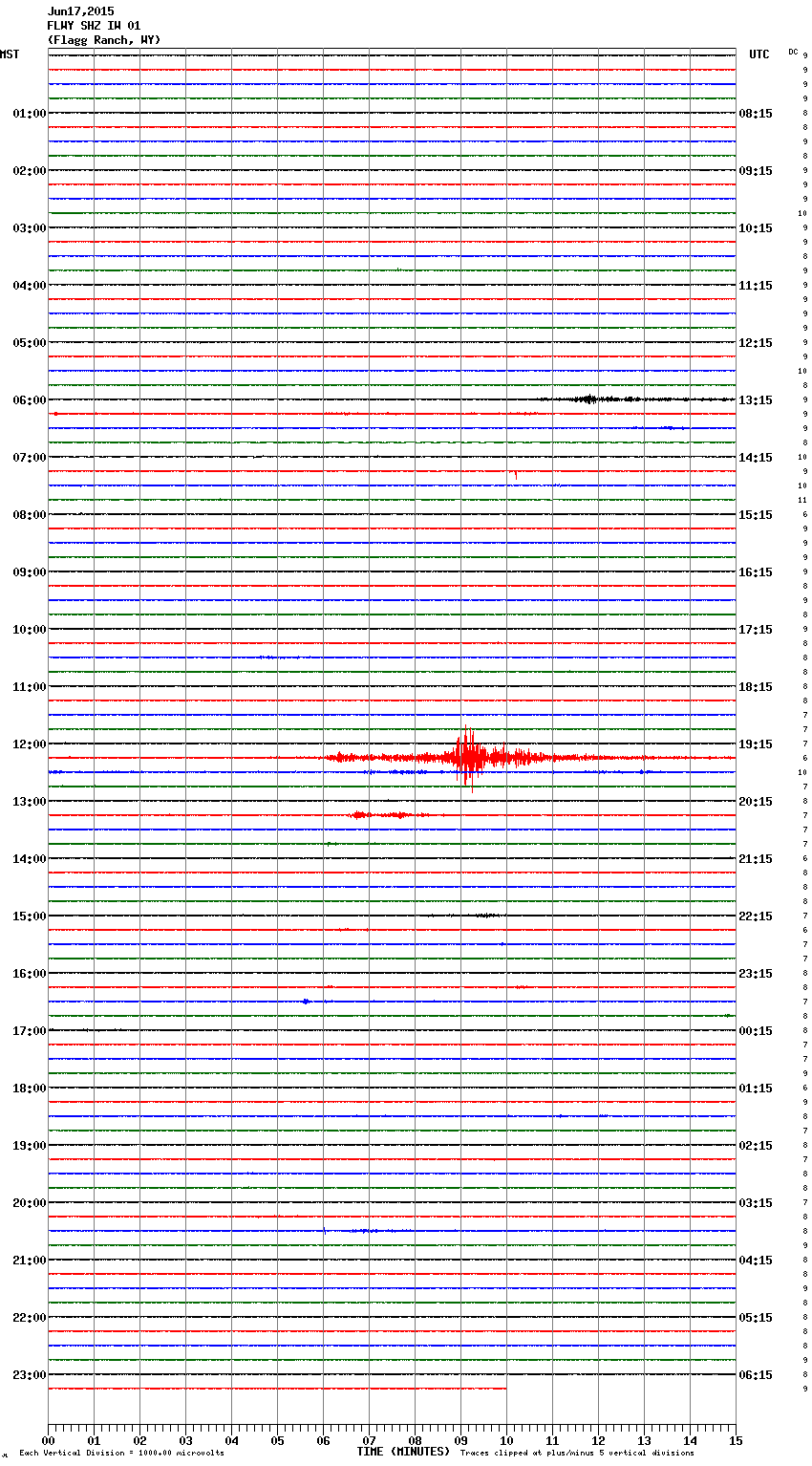812x1466 pixels.
Task: Click the 20:15 UTC time label
Action: 756,802
